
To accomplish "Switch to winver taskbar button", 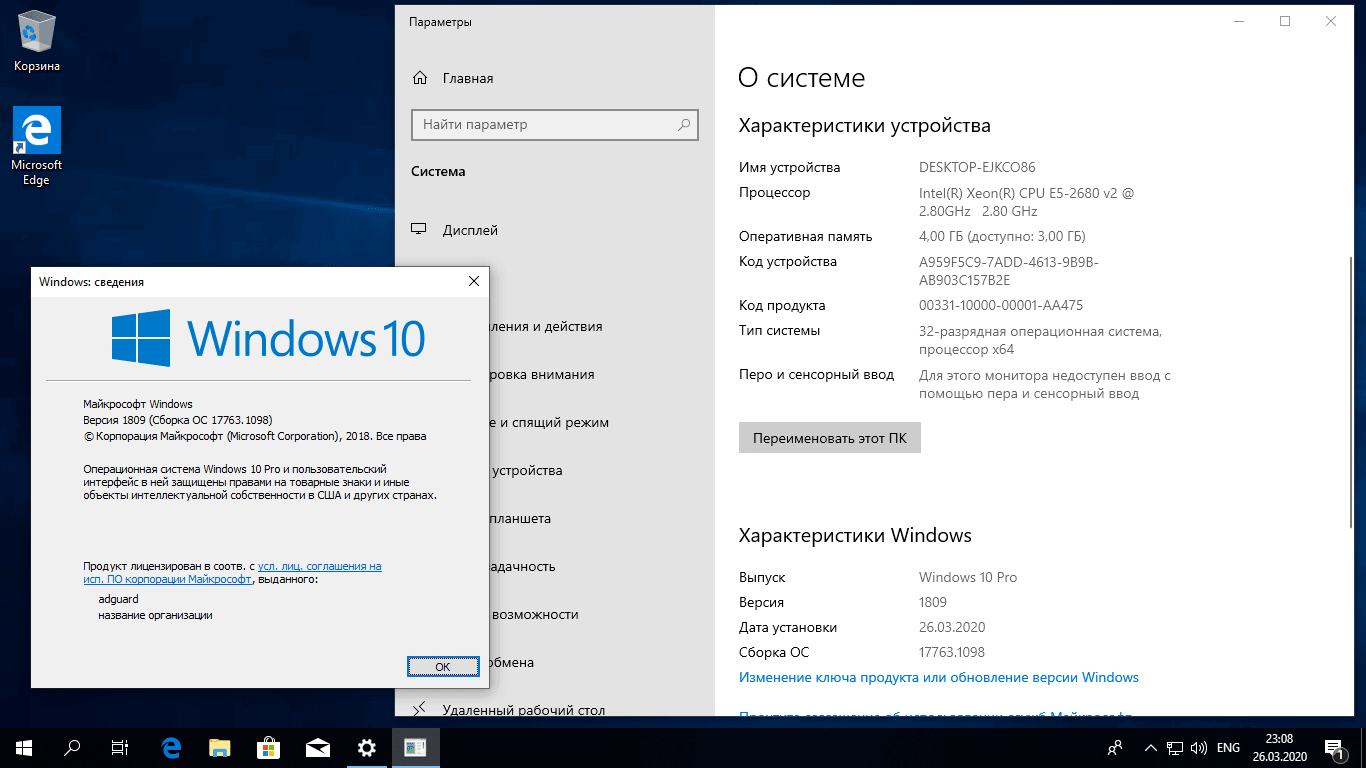I will tap(415, 747).
